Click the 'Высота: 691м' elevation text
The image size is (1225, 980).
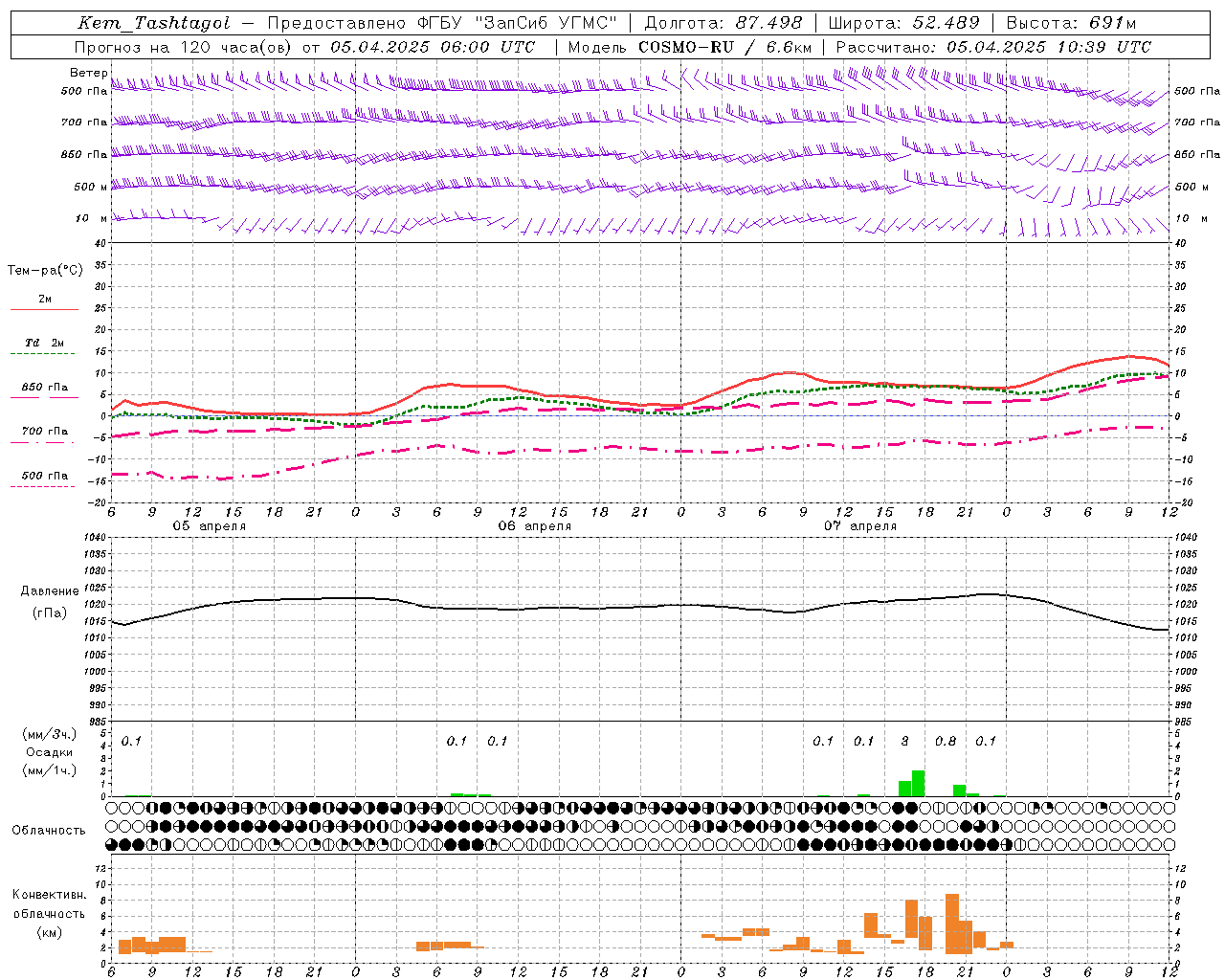pyautogui.click(x=1071, y=23)
